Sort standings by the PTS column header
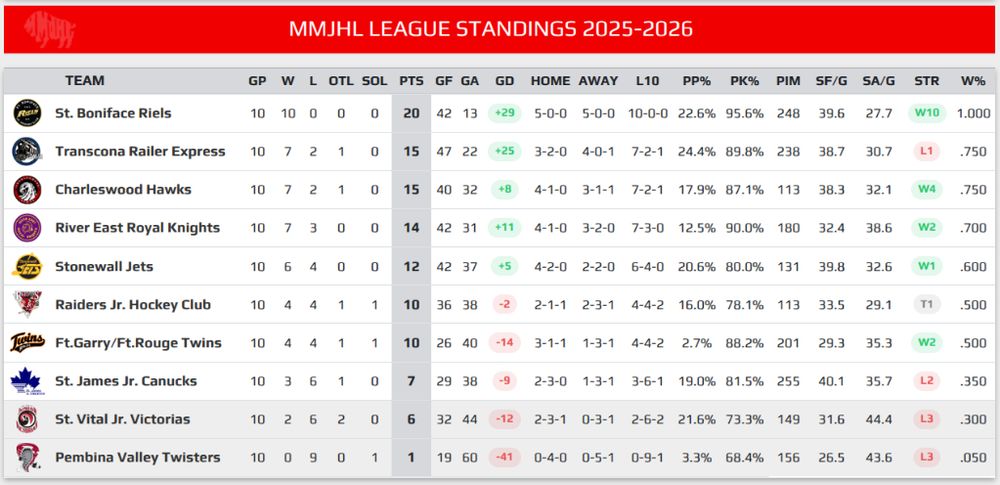 (x=411, y=81)
